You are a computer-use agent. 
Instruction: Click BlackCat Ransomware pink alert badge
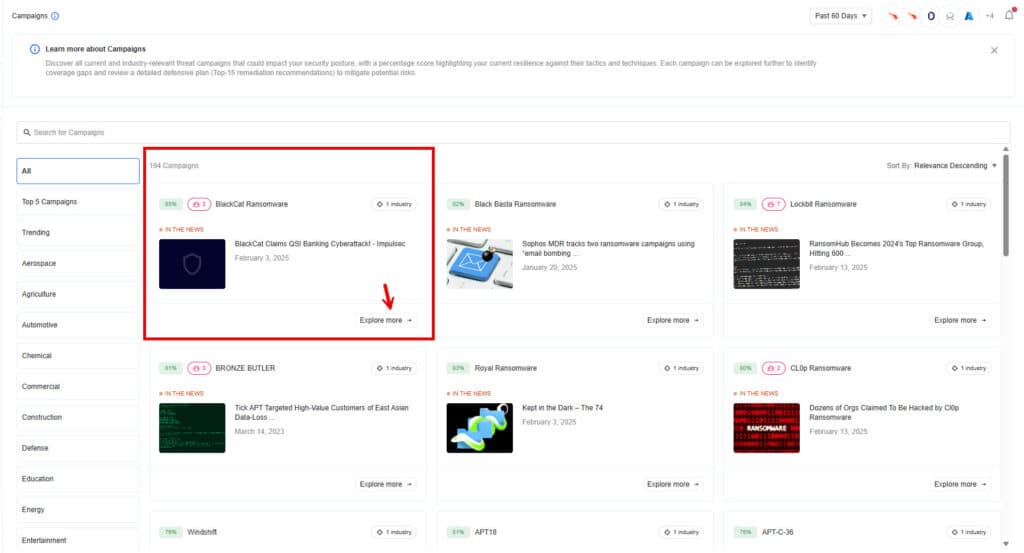(x=199, y=204)
